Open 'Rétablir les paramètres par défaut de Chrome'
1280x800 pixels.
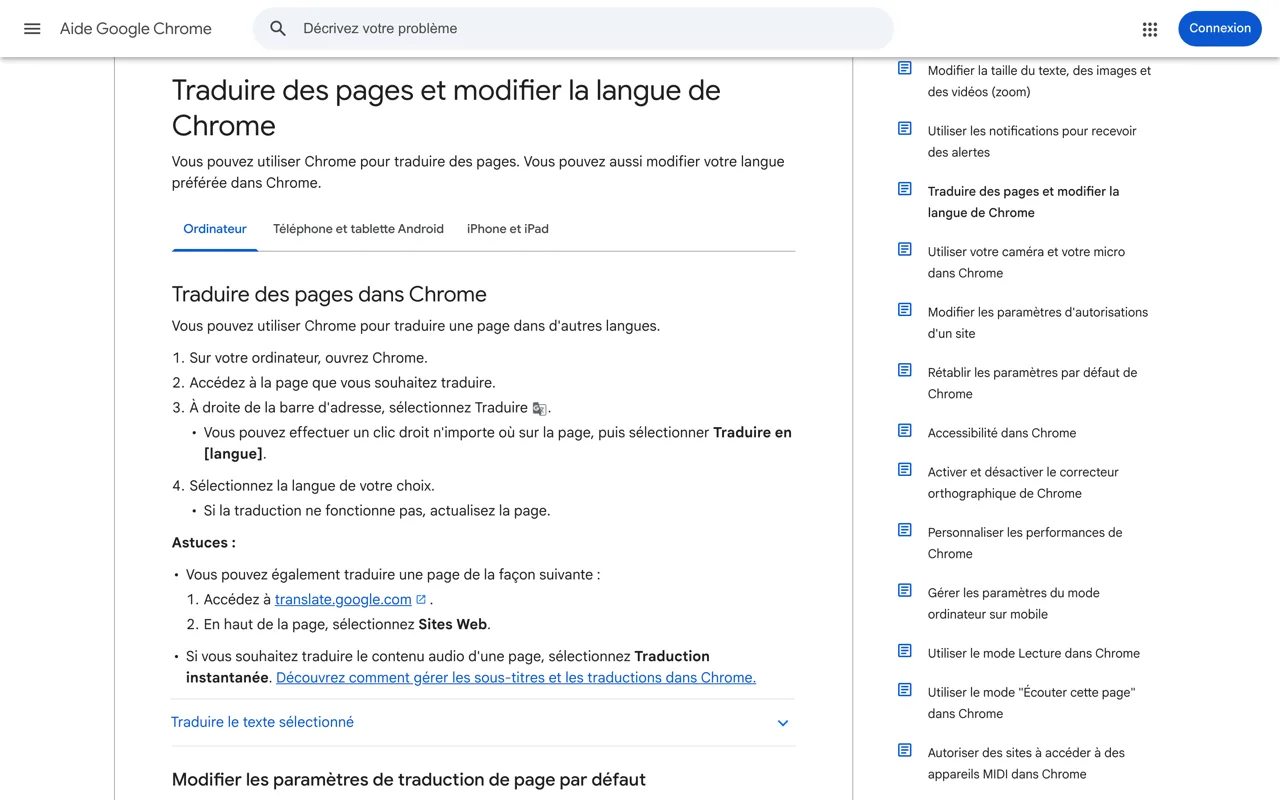(x=1032, y=383)
